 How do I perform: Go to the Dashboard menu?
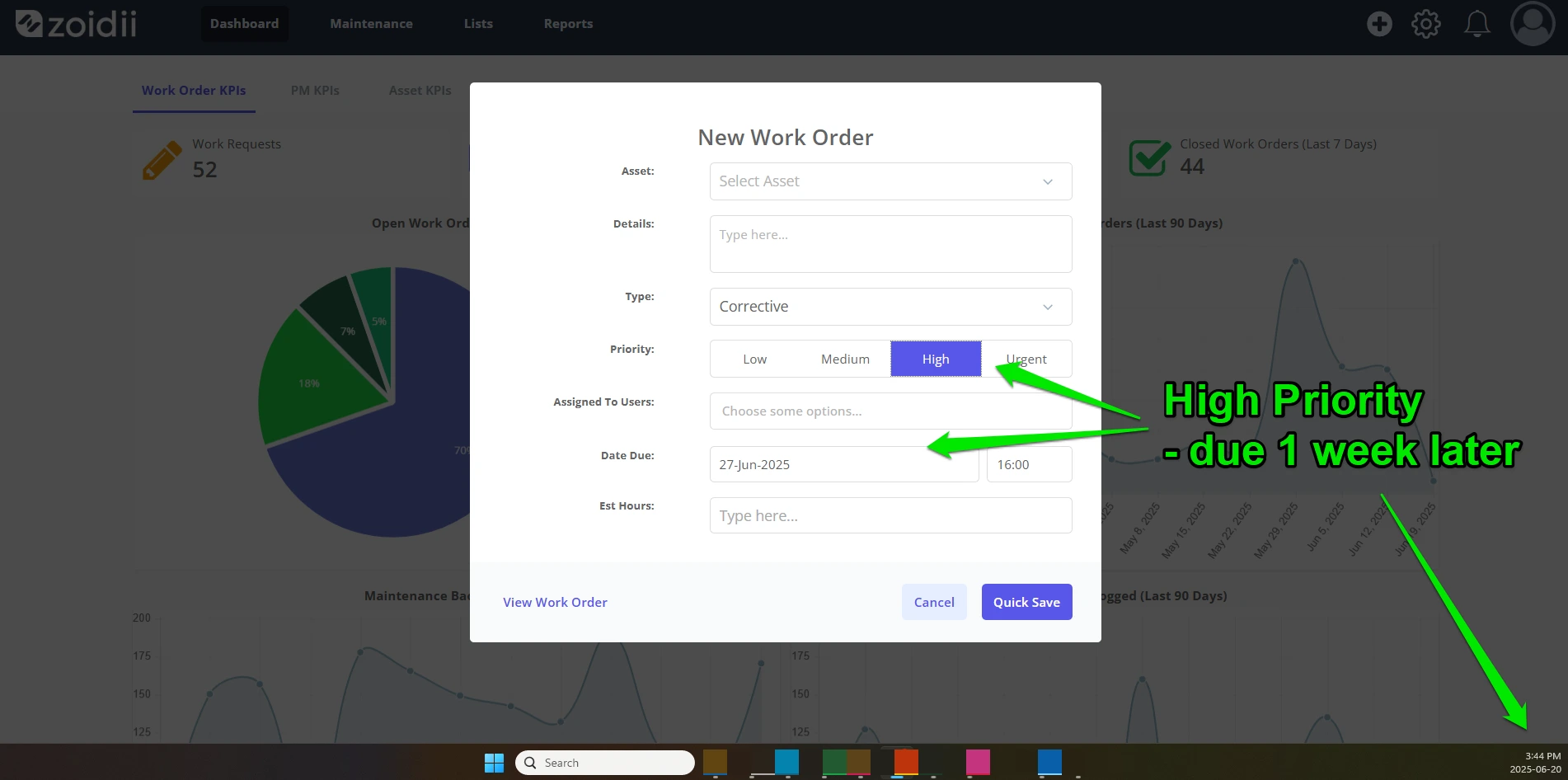[x=244, y=23]
